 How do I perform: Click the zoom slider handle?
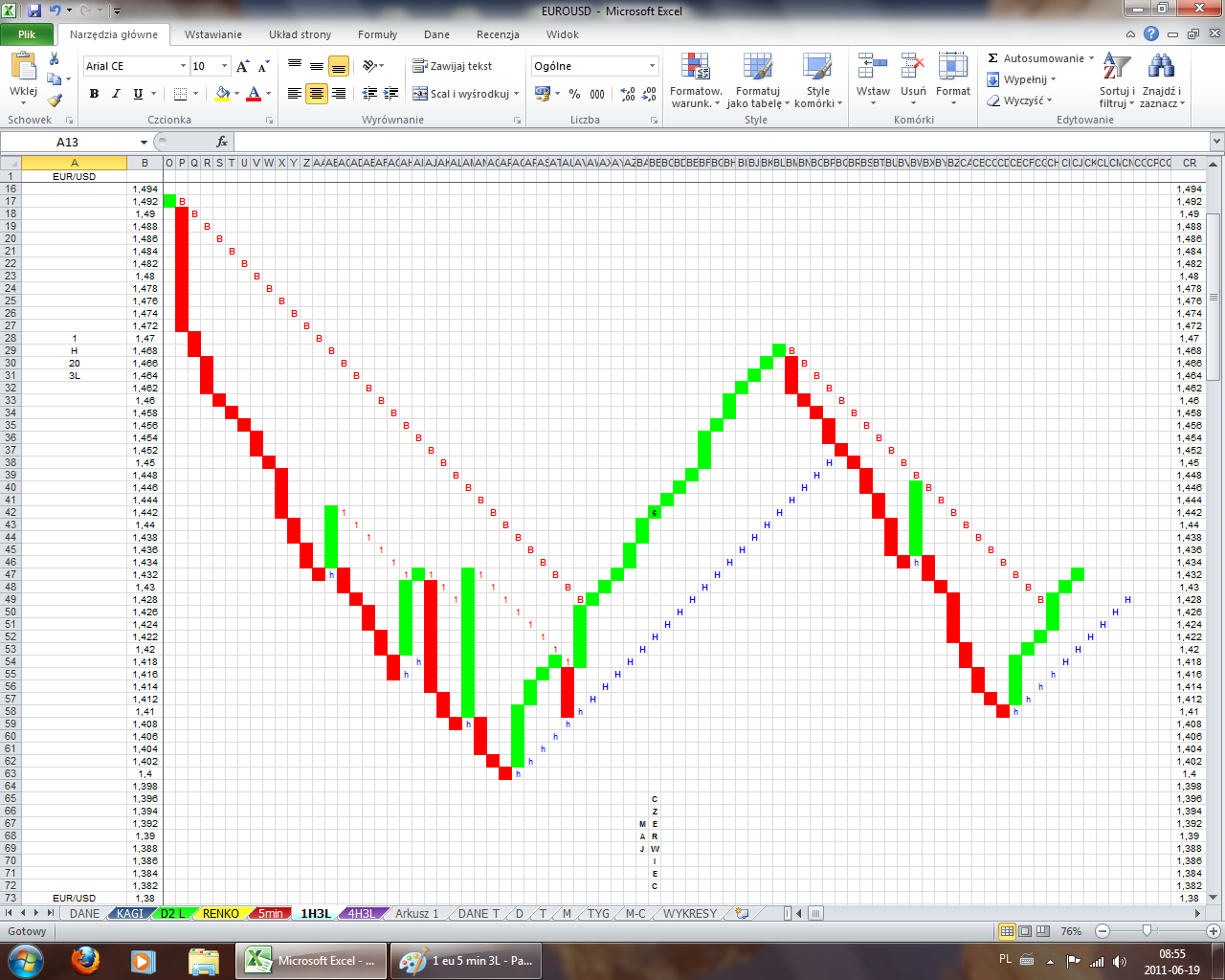1147,931
